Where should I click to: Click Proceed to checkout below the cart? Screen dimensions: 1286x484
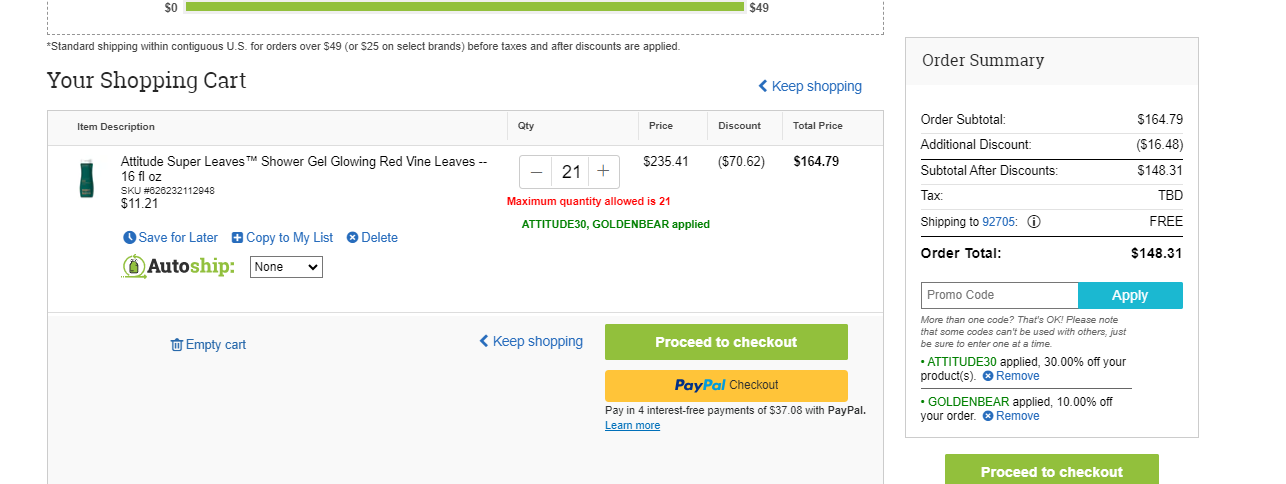(726, 342)
